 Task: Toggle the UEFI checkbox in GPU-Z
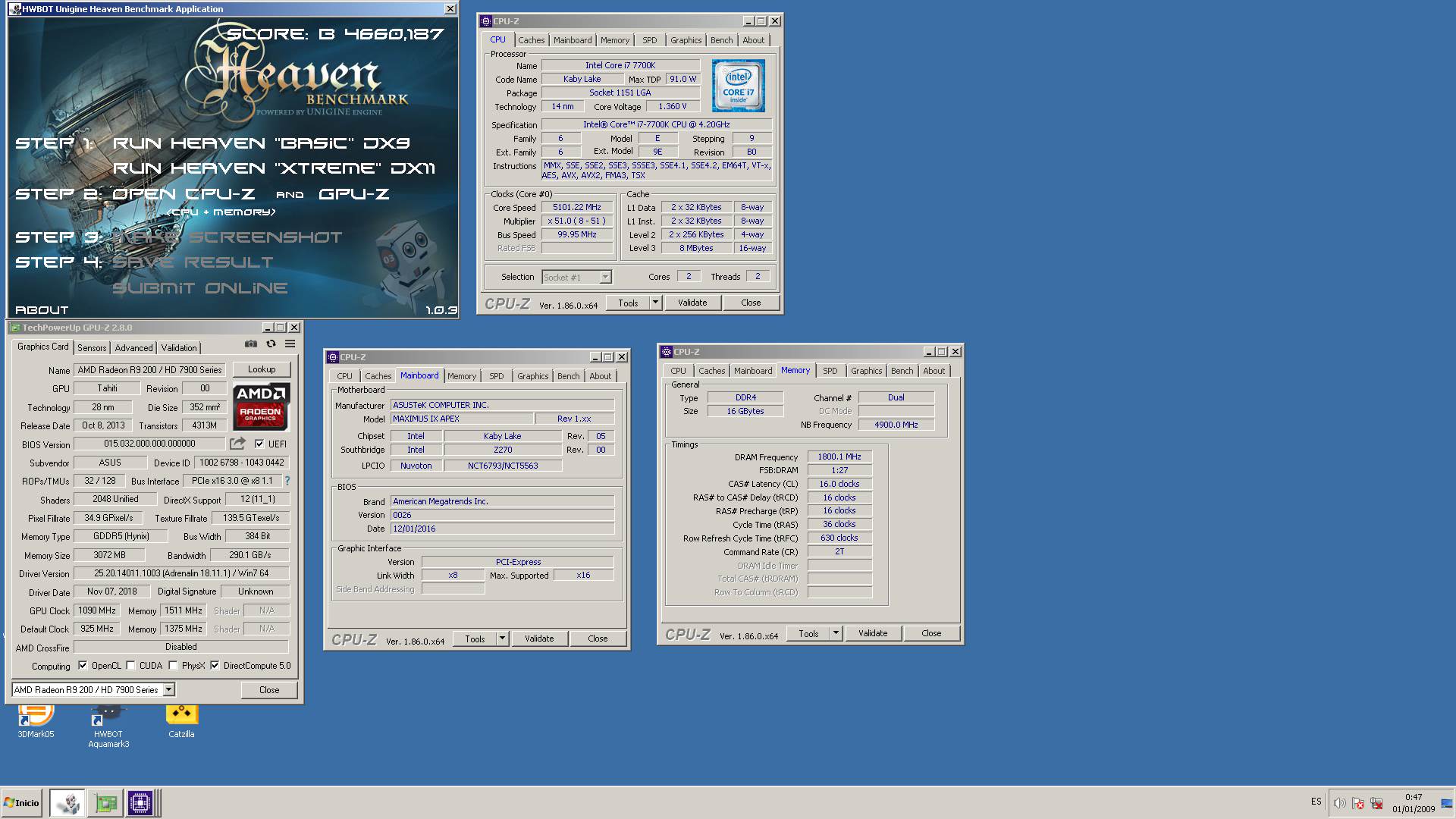click(x=259, y=444)
